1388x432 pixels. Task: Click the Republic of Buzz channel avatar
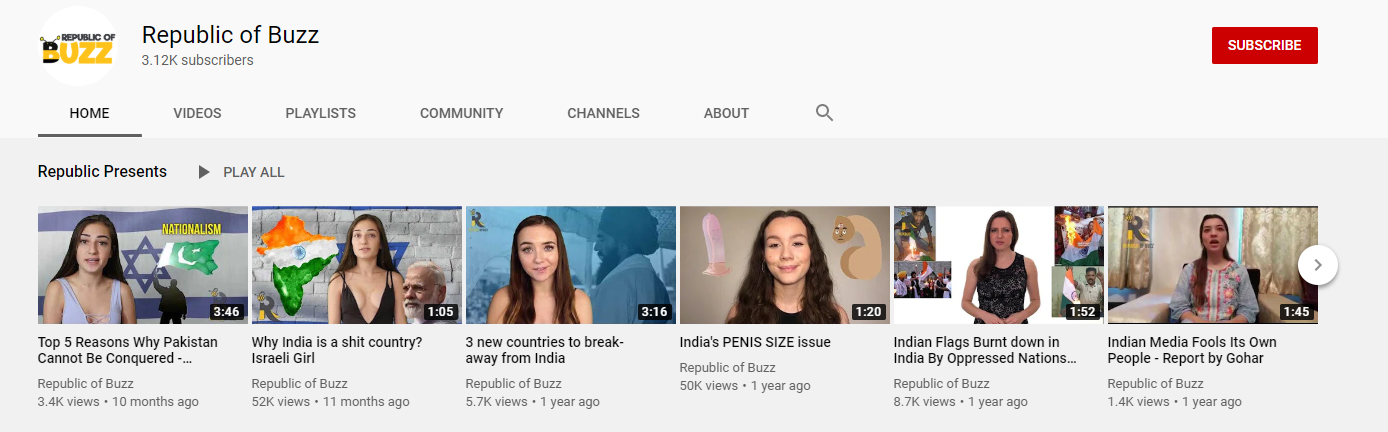(x=78, y=46)
